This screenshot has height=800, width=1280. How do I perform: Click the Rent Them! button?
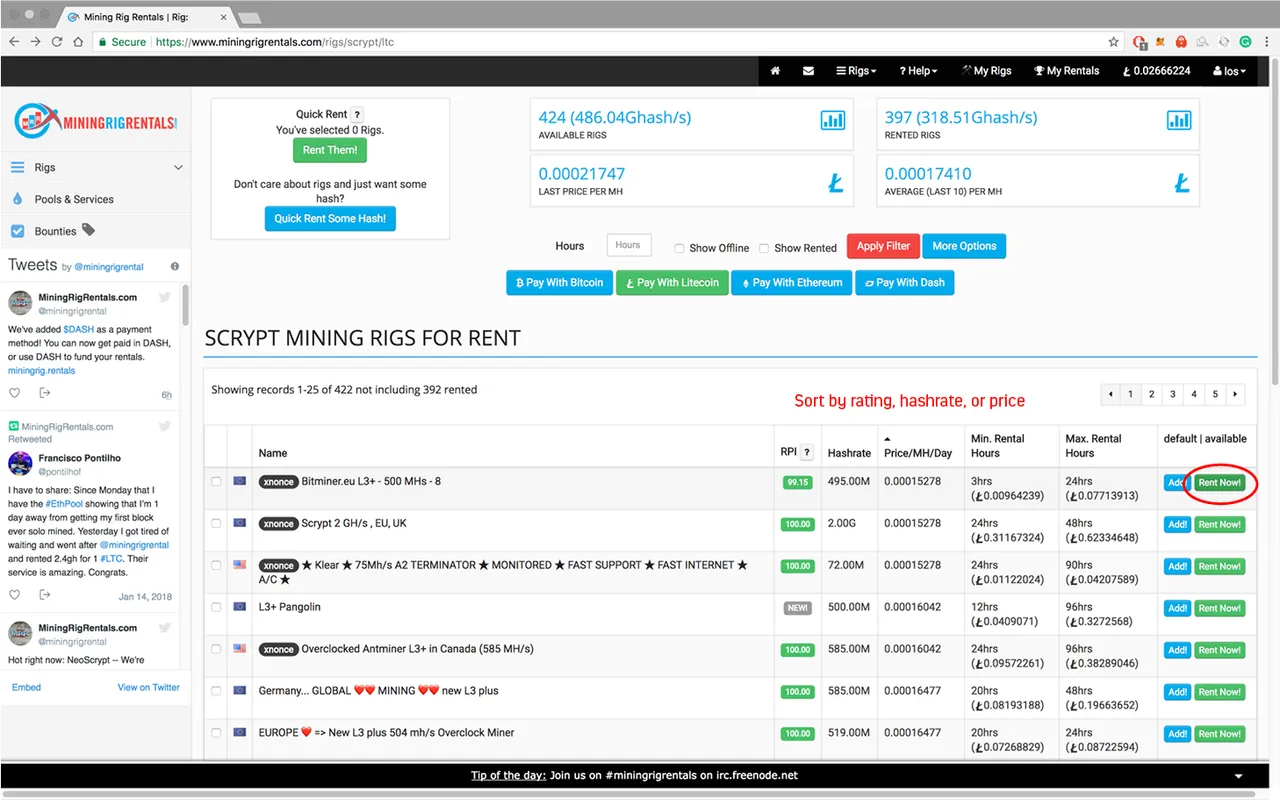pyautogui.click(x=330, y=150)
